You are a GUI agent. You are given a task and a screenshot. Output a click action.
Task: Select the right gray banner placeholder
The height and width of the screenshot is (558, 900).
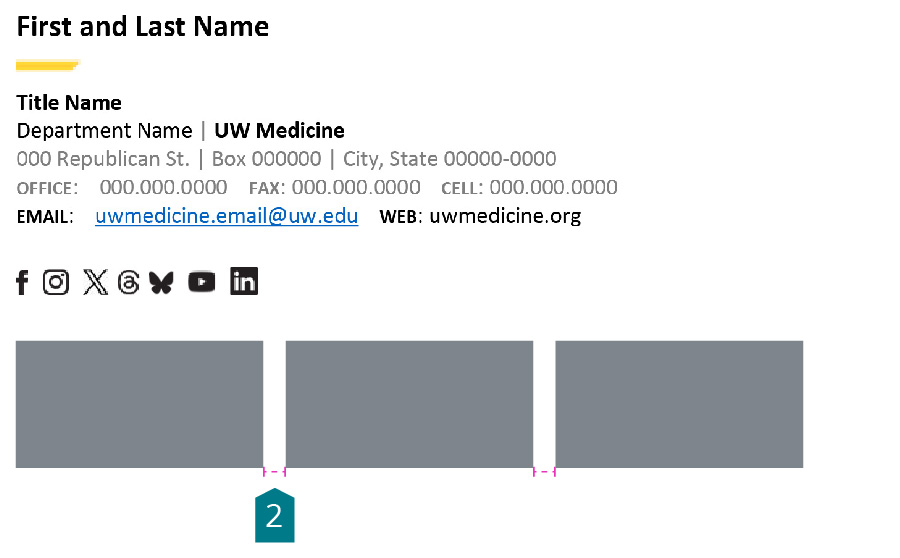tap(679, 404)
